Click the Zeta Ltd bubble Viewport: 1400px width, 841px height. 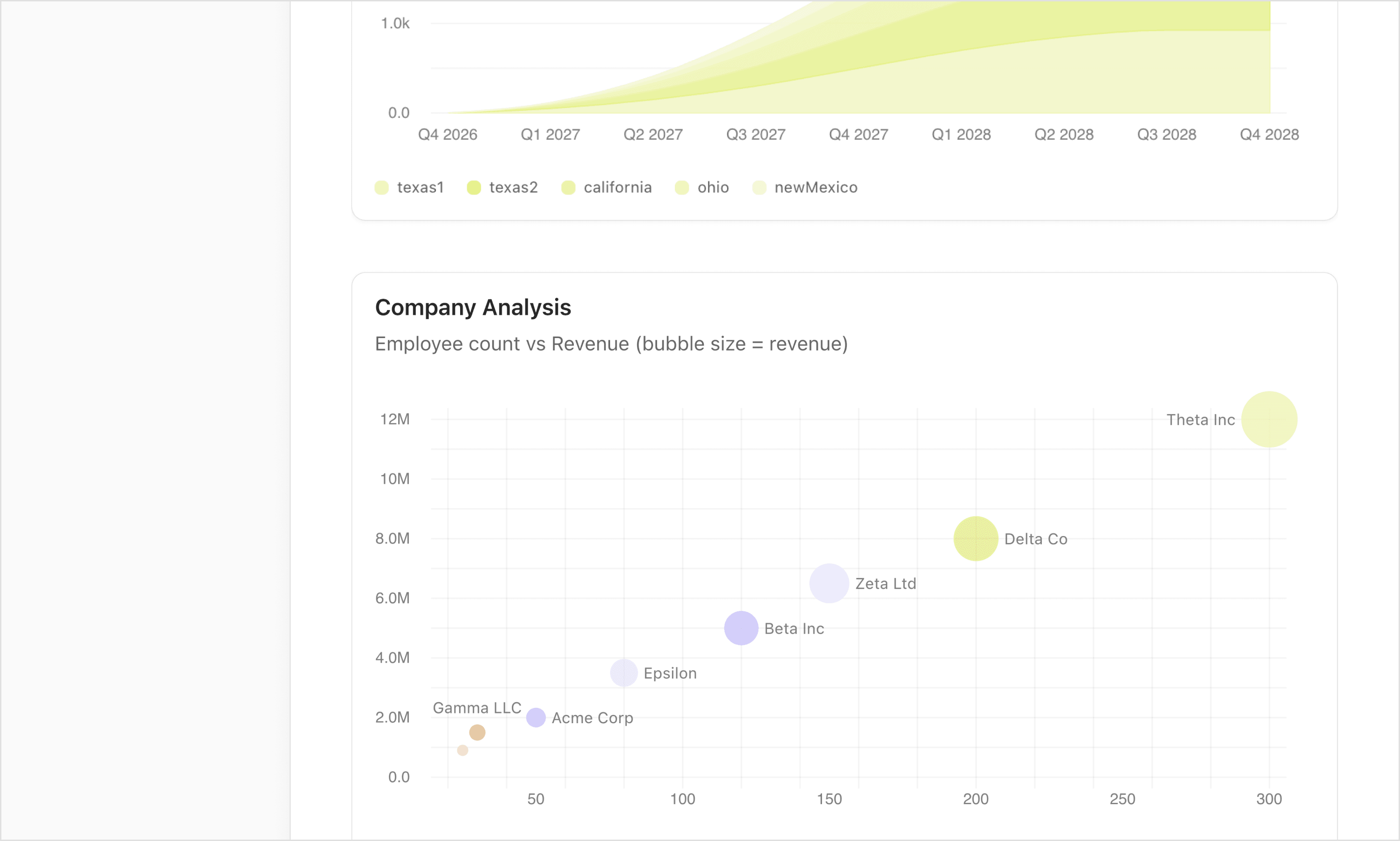[829, 583]
